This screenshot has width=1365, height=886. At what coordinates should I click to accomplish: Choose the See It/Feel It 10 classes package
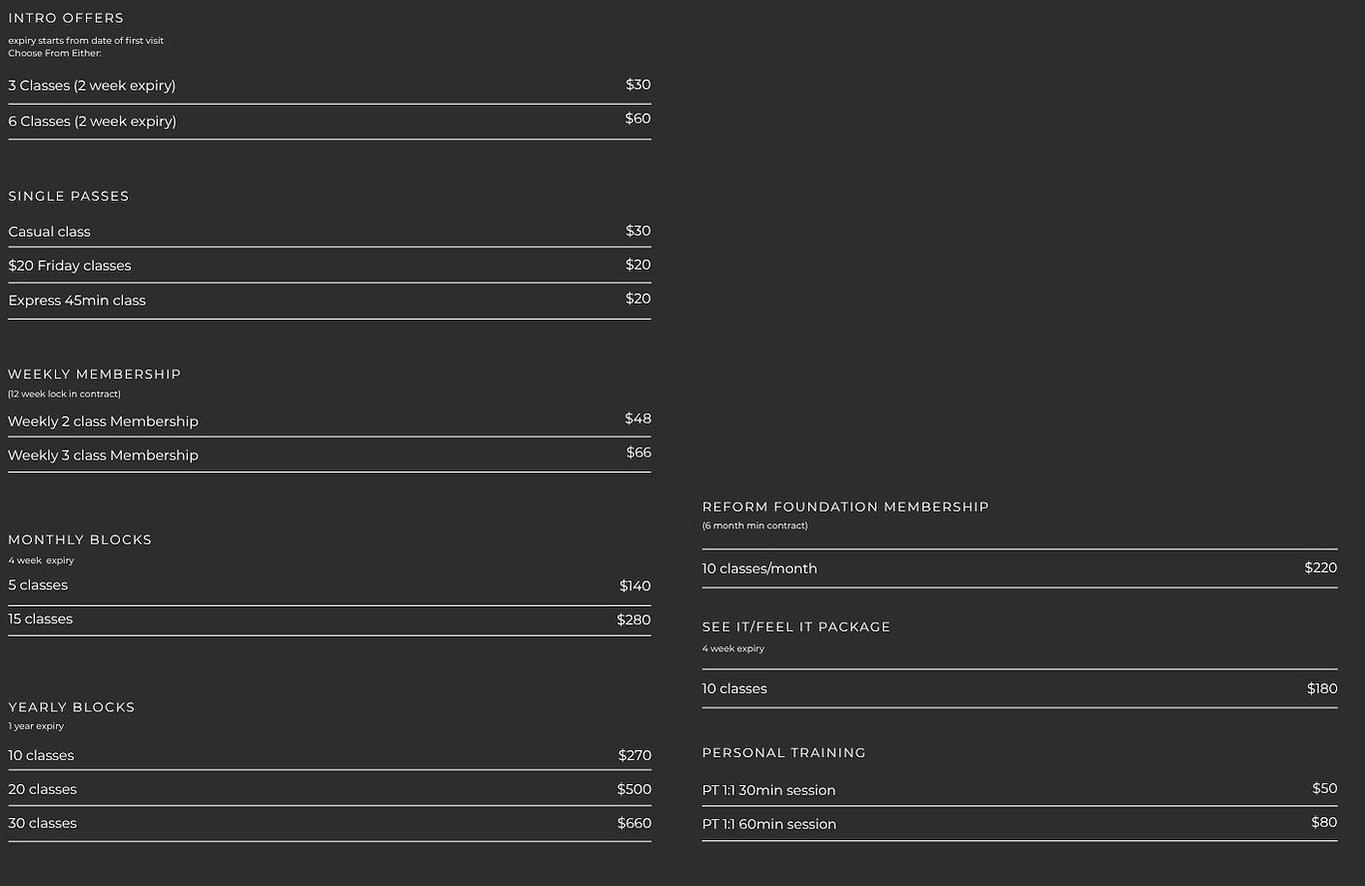[x=1019, y=689]
